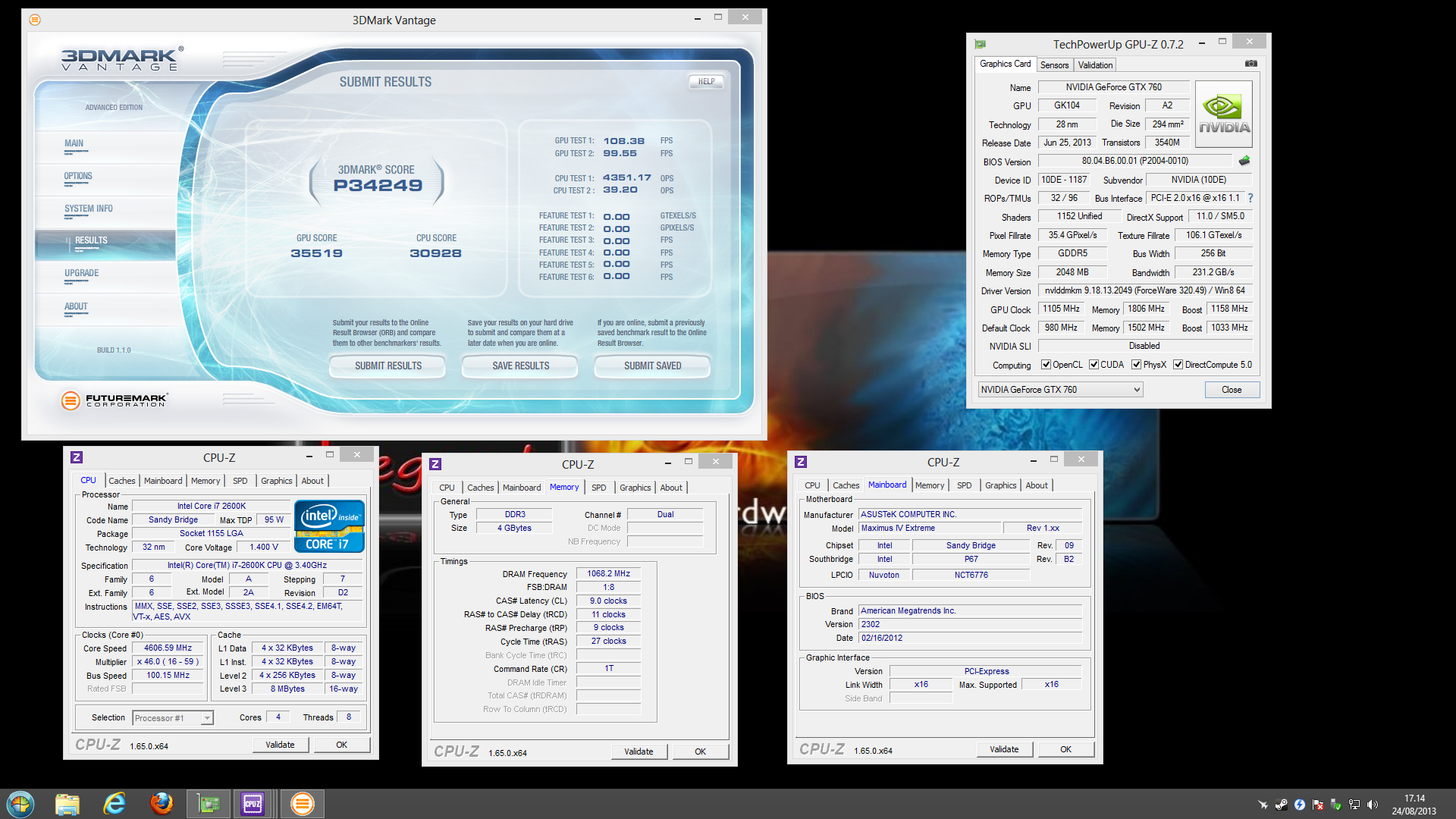Toggle the OpenCL checkbox in GPU-Z
1456x819 pixels.
(1046, 365)
